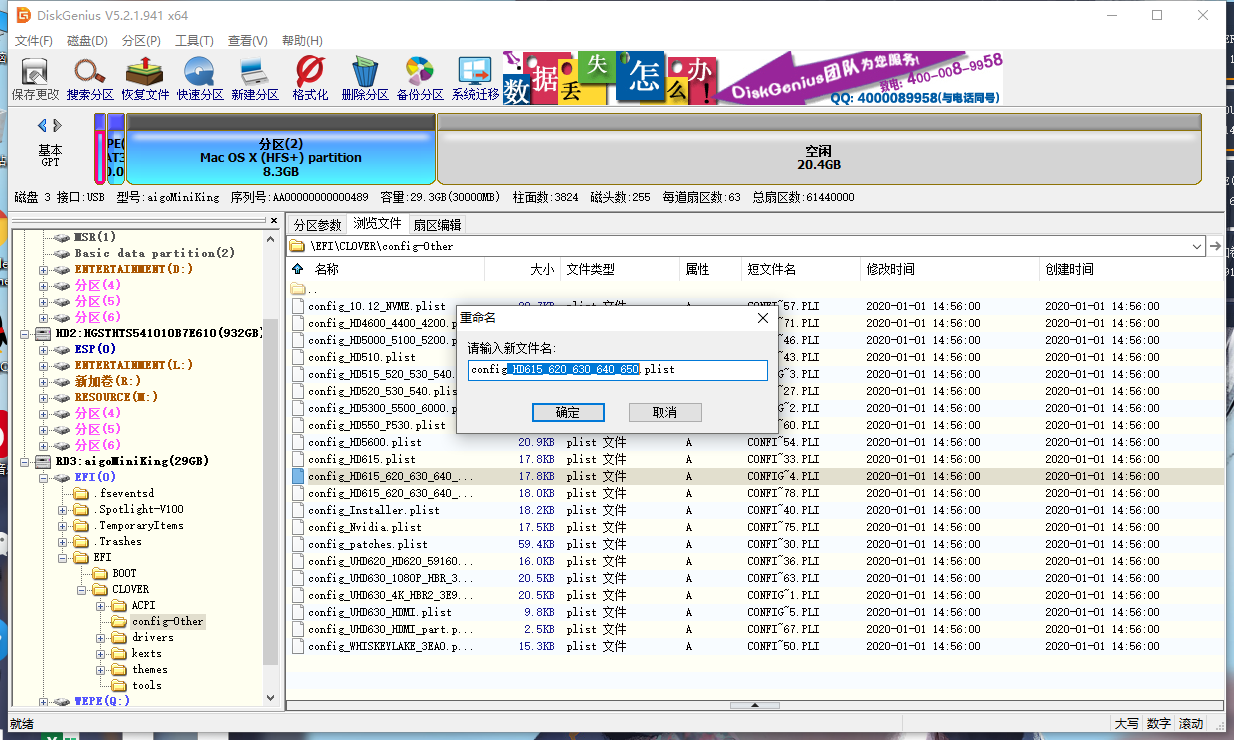The width and height of the screenshot is (1234, 740).
Task: Open the 工具(T) menu
Action: click(x=194, y=41)
